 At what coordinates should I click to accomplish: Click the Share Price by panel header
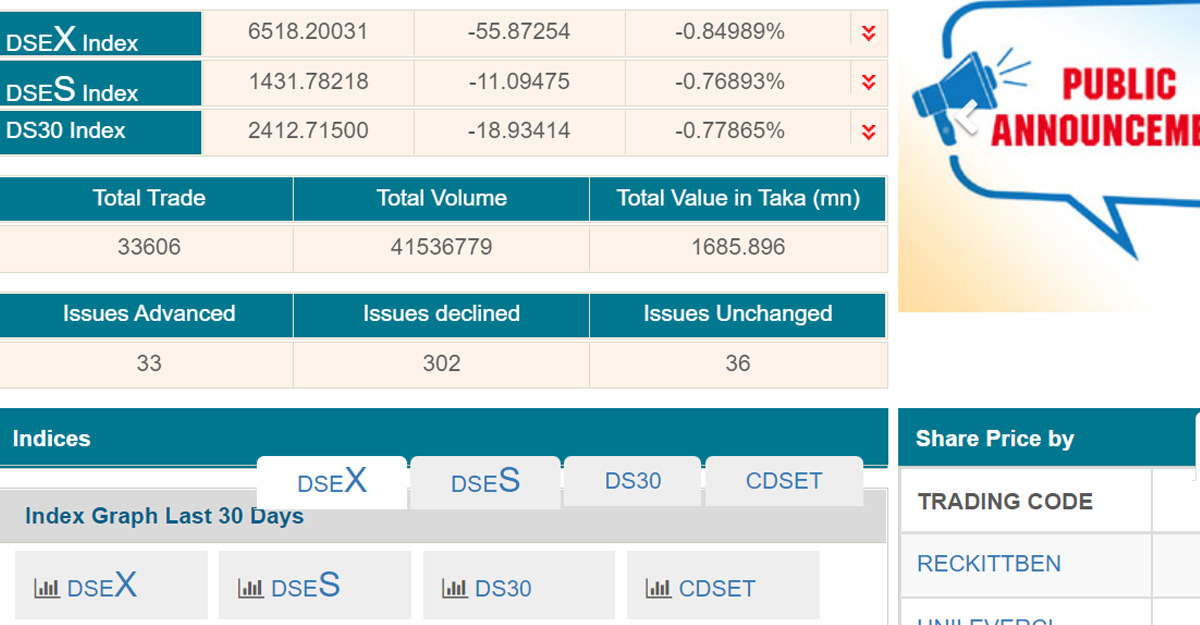click(995, 439)
